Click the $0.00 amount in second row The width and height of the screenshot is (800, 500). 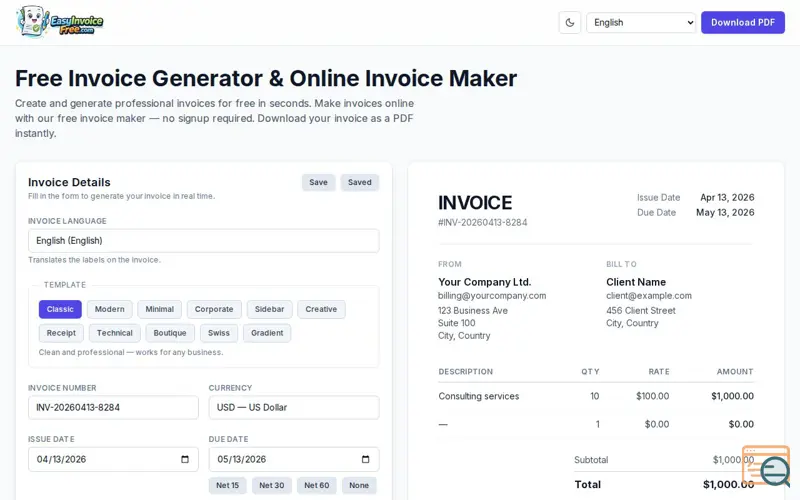[741, 424]
